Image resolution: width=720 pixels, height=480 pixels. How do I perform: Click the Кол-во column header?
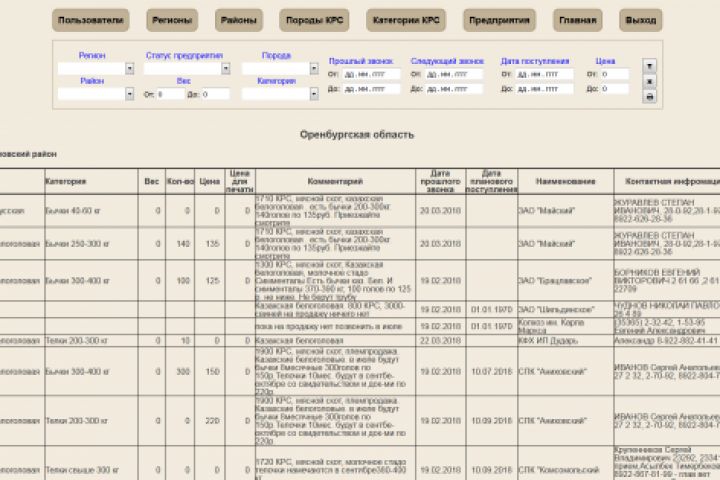(x=180, y=181)
